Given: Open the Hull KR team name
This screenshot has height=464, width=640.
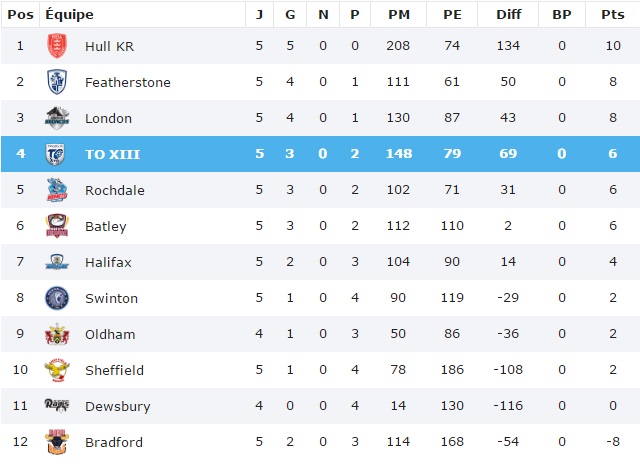Looking at the screenshot, I should pos(109,46).
